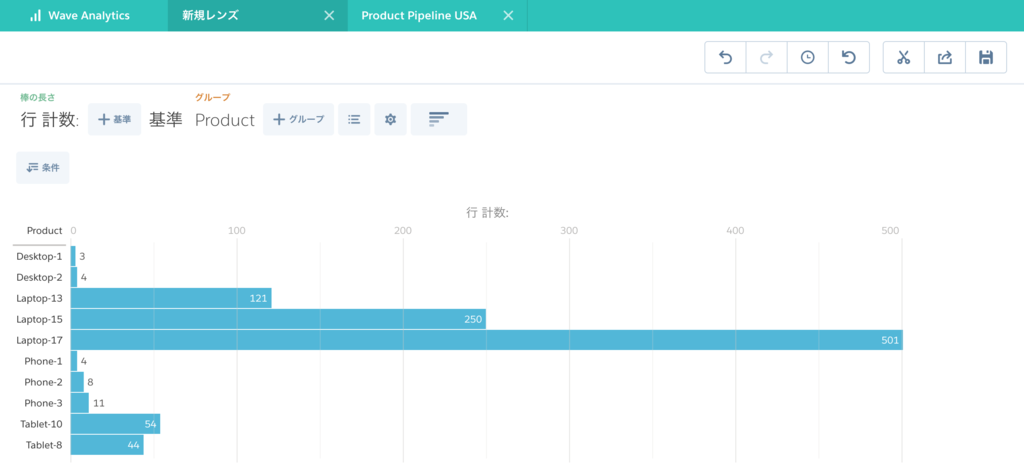This screenshot has height=475, width=1024.
Task: Click the Wave Analytics chart logo icon
Action: click(x=35, y=16)
